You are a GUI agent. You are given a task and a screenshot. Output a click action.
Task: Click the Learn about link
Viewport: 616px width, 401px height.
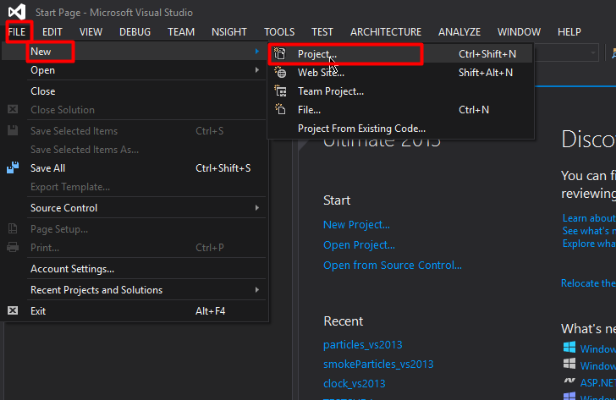click(x=588, y=218)
